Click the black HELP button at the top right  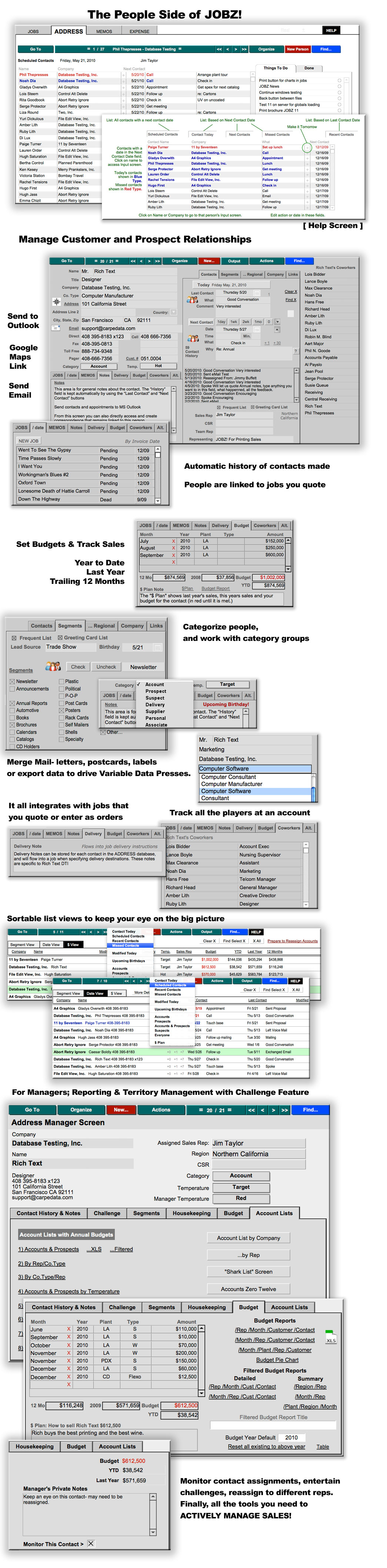331,30
